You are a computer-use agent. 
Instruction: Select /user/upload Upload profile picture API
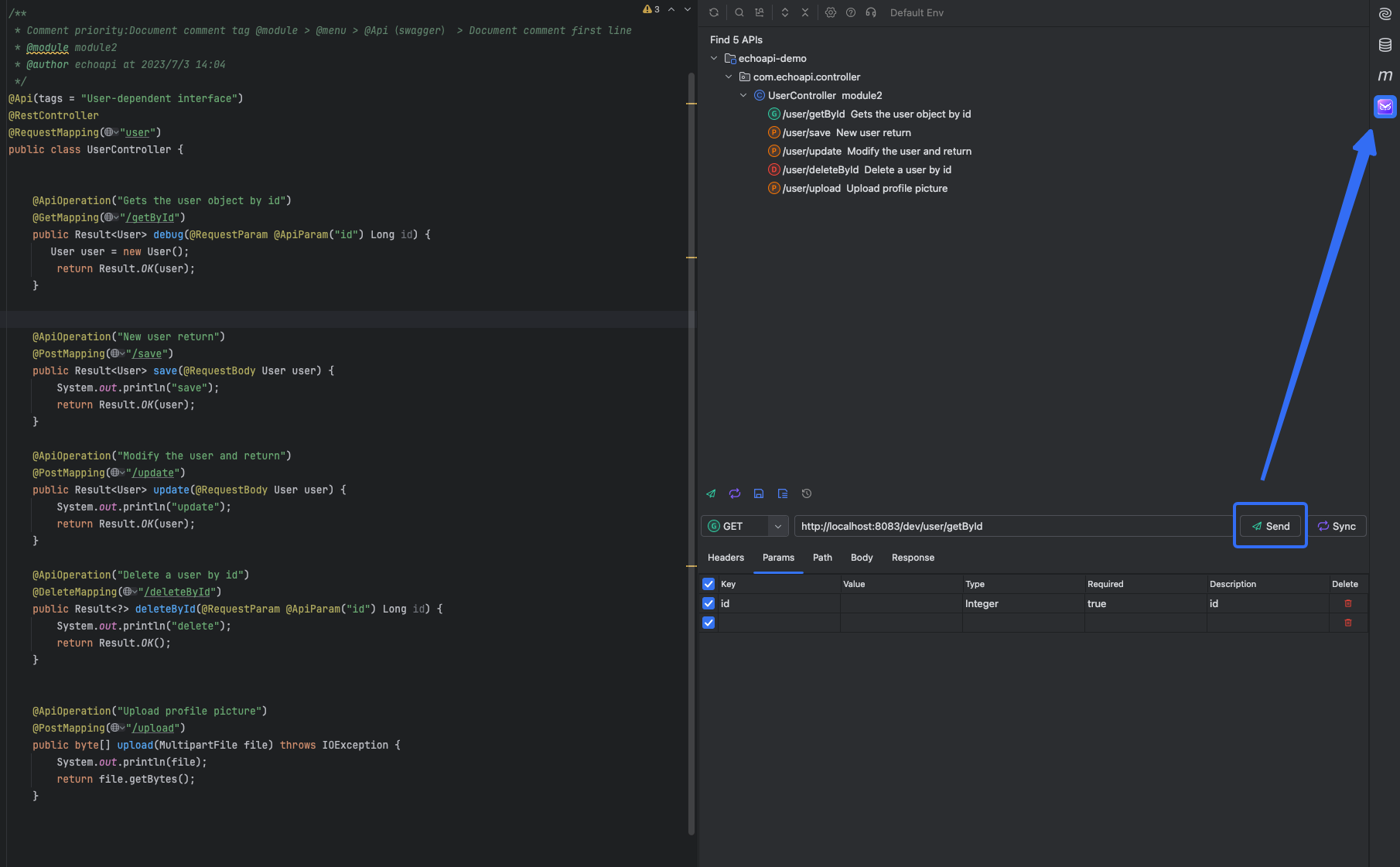coord(858,188)
